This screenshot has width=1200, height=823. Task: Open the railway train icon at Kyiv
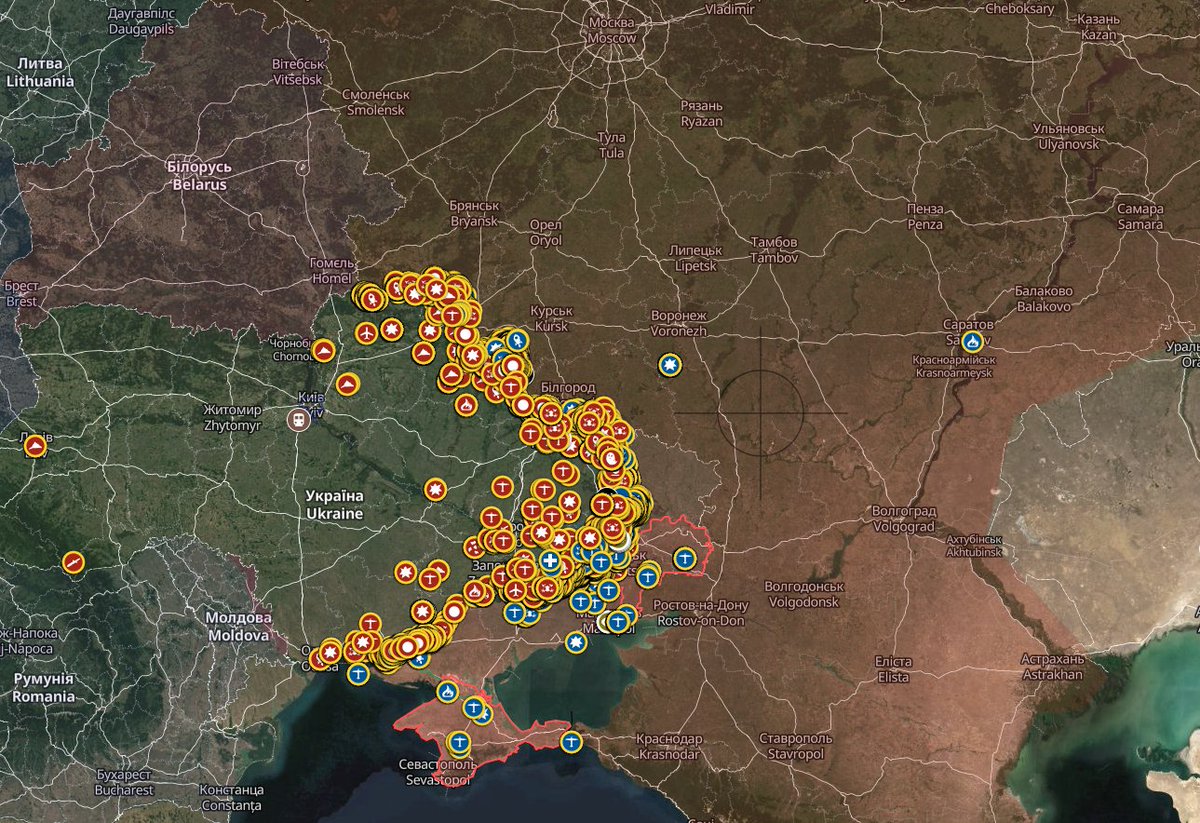pos(297,419)
